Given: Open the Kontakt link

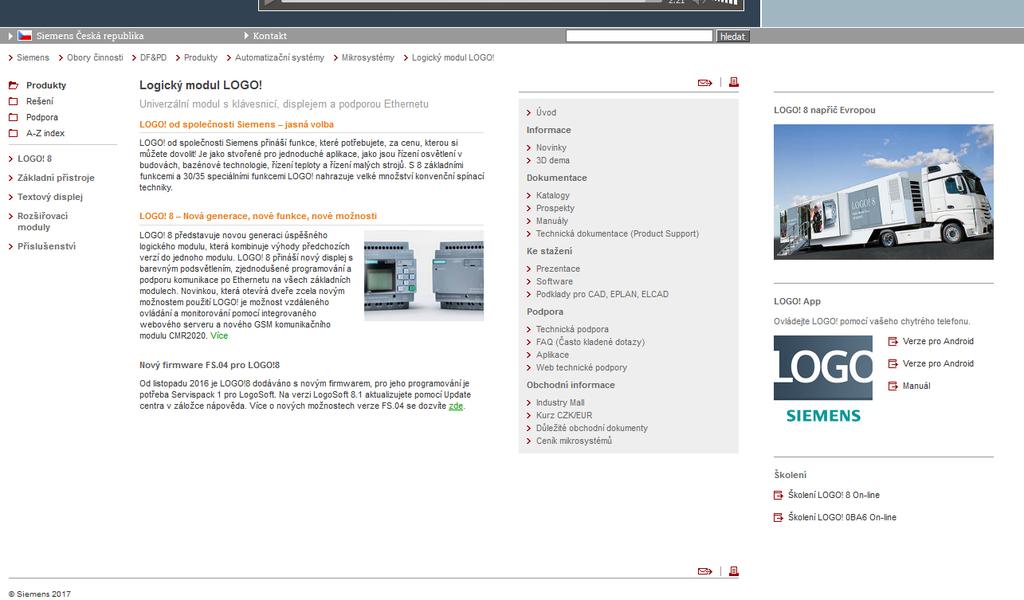Looking at the screenshot, I should click(x=270, y=36).
